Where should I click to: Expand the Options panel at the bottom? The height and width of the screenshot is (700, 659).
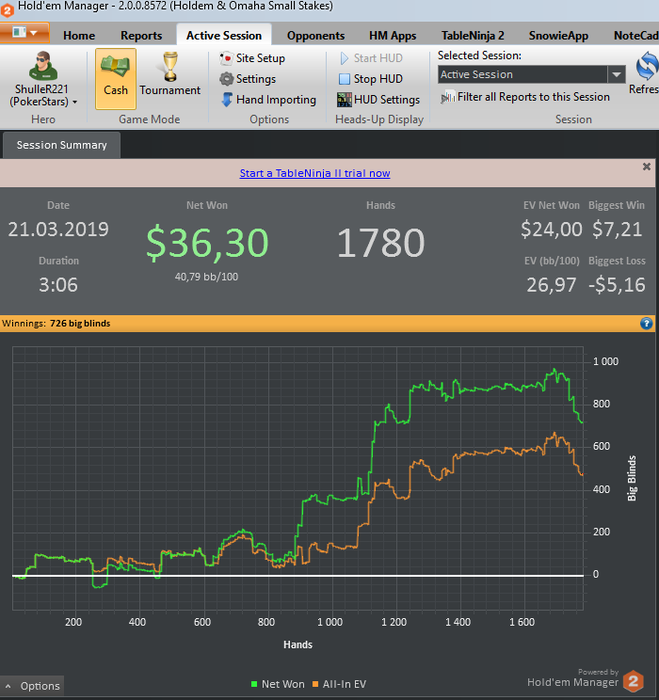pos(32,686)
